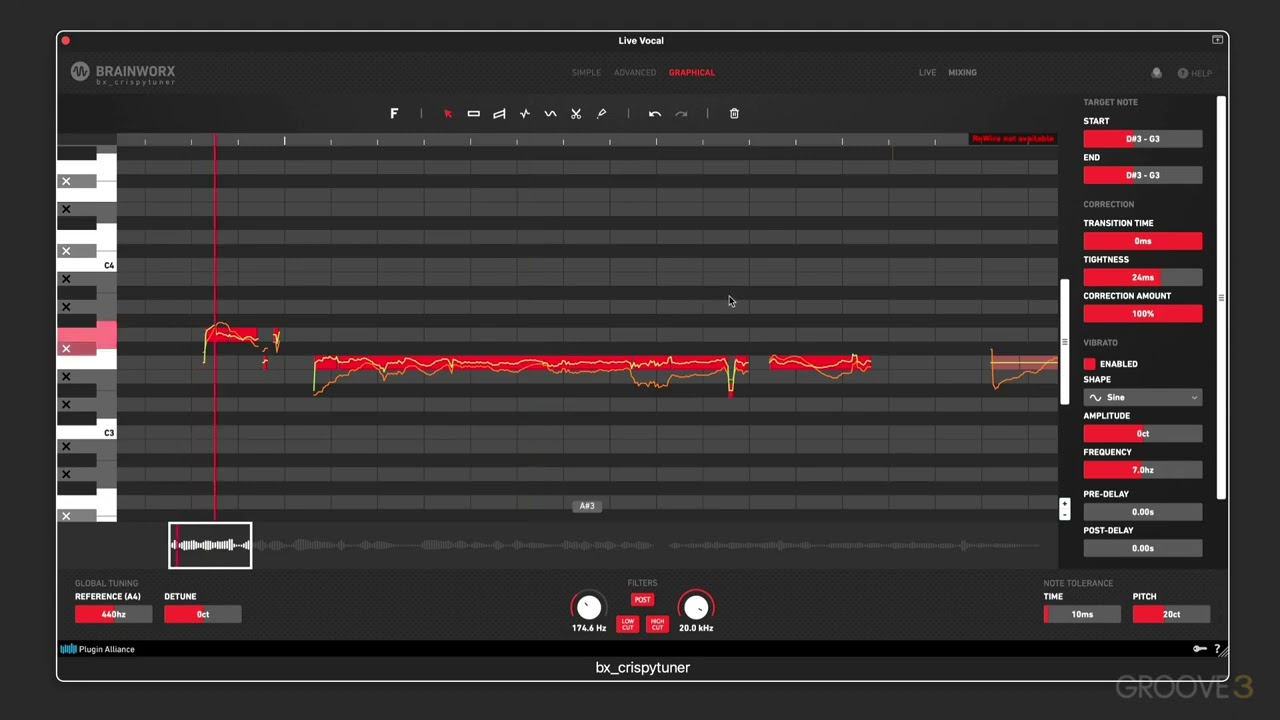Undo the last edit
Image resolution: width=1280 pixels, height=720 pixels.
tap(655, 114)
